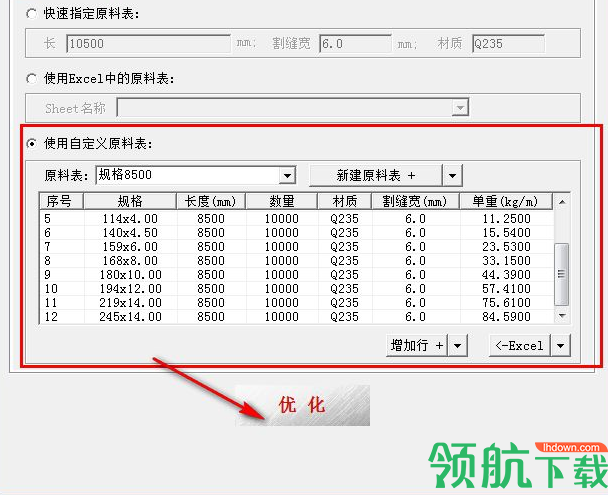Click the 材质 field showing Q235
The height and width of the screenshot is (495, 608).
coord(508,43)
